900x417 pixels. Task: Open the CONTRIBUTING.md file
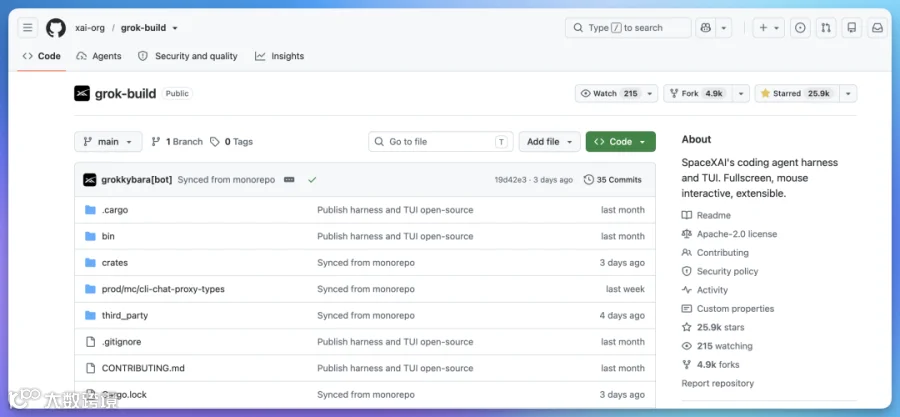click(x=143, y=368)
